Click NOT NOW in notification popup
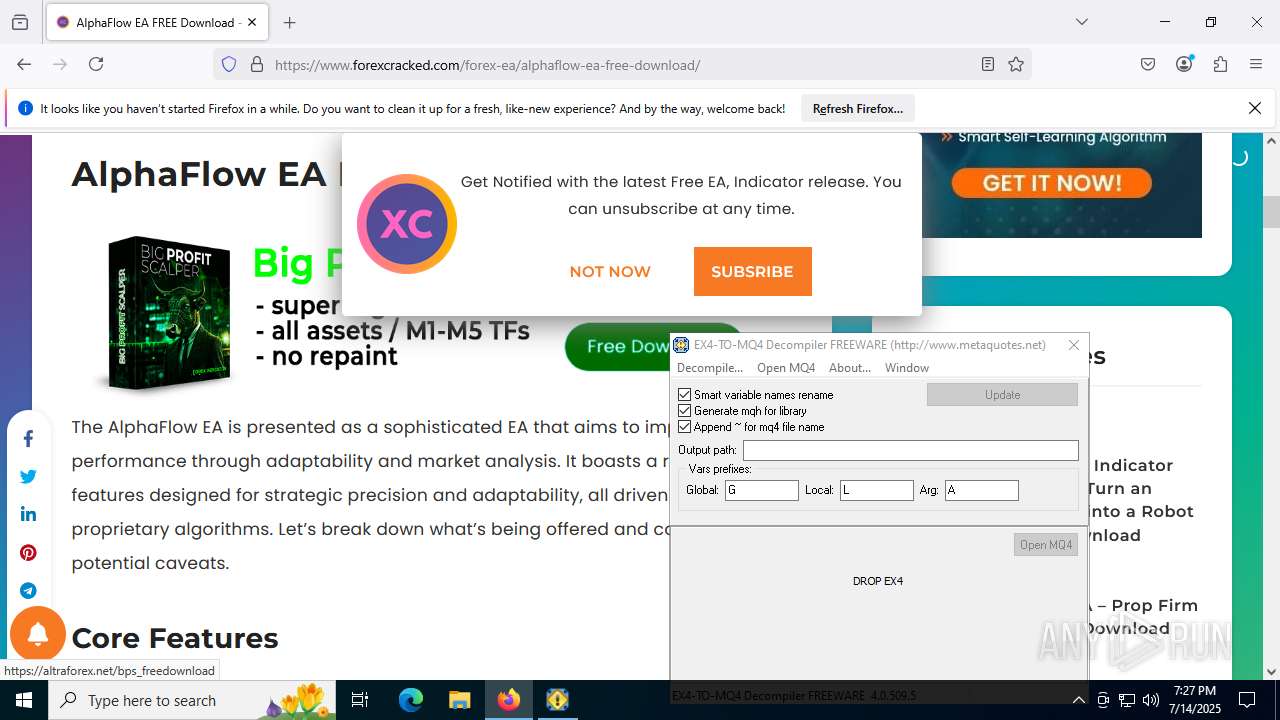 coord(610,272)
